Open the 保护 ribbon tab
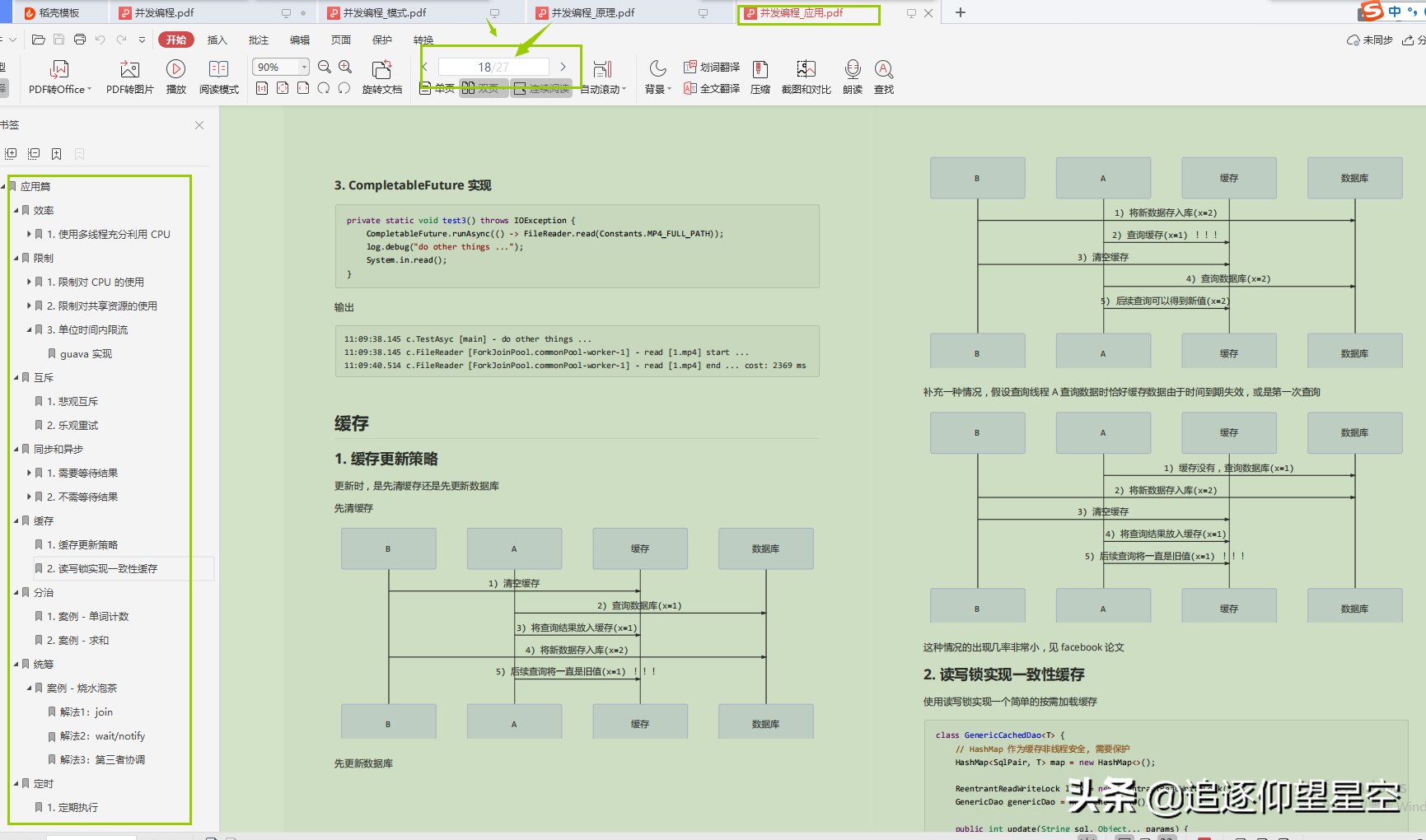The height and width of the screenshot is (840, 1426). (x=381, y=40)
